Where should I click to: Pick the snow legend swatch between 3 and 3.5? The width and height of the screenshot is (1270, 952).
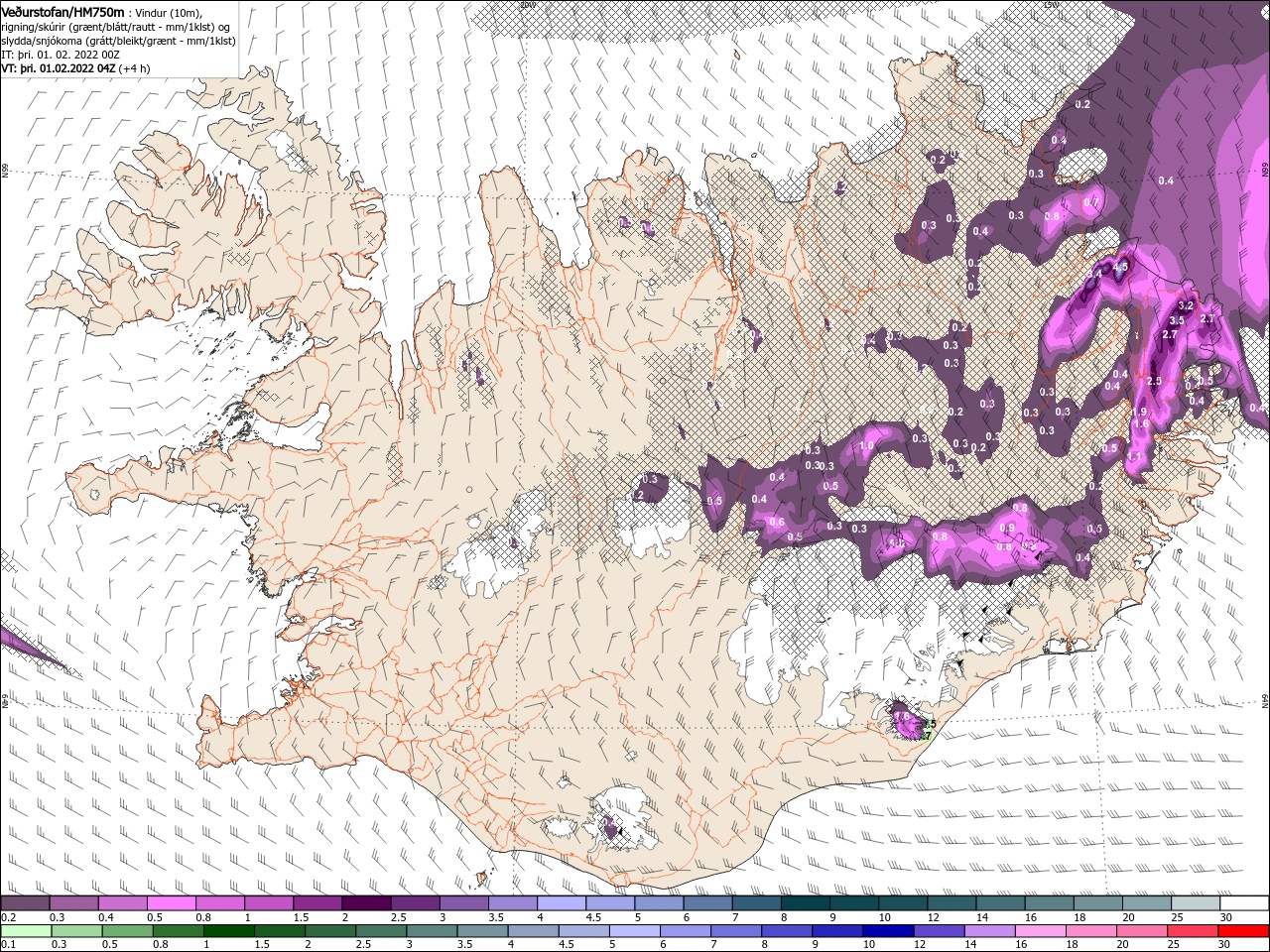(x=464, y=903)
